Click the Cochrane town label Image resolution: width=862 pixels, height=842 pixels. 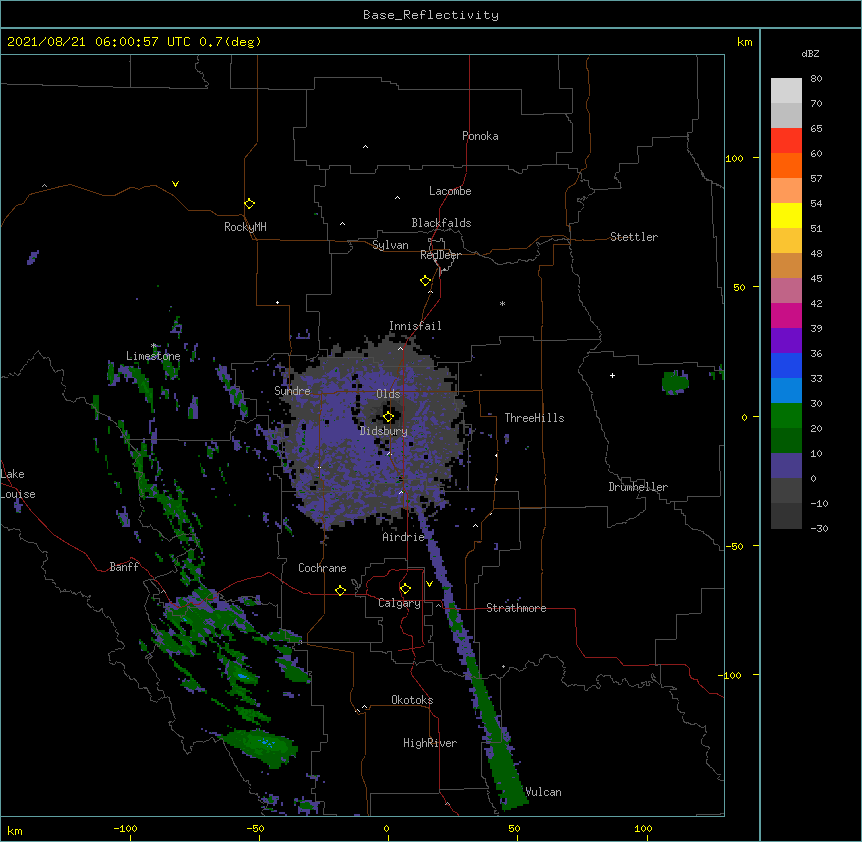(x=322, y=568)
